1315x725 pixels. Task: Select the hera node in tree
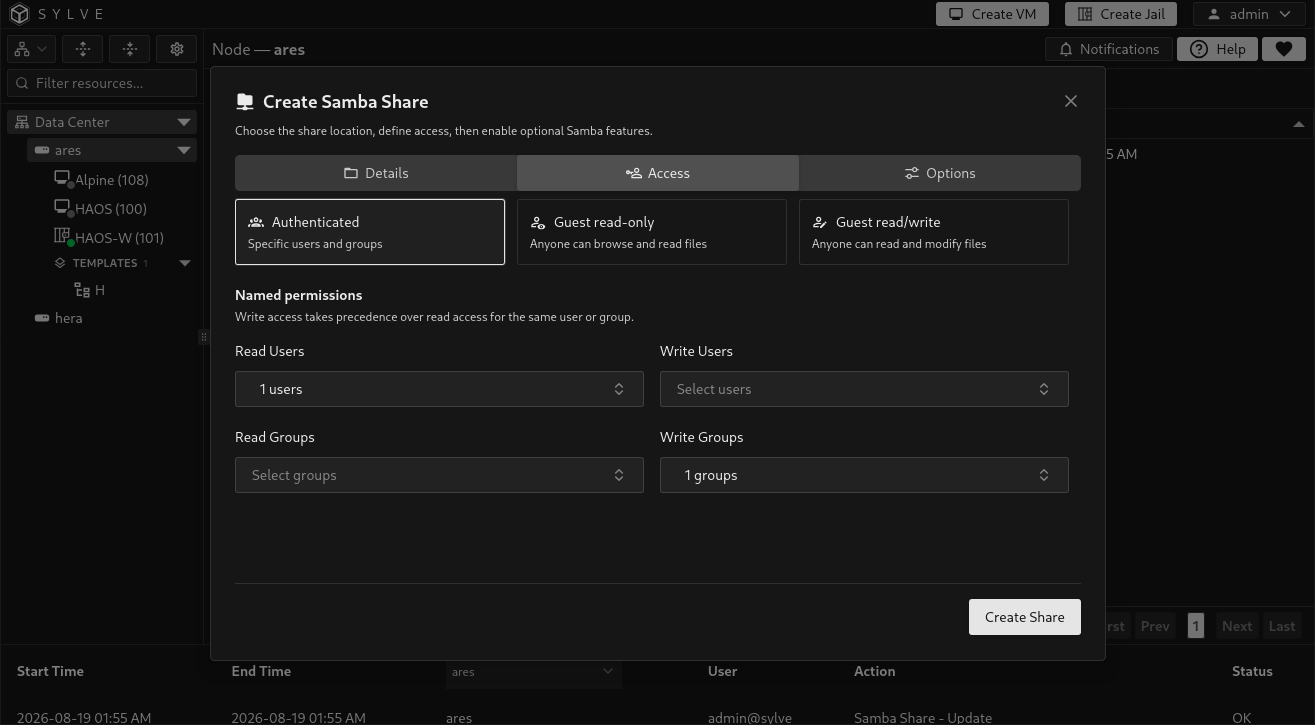(x=68, y=318)
